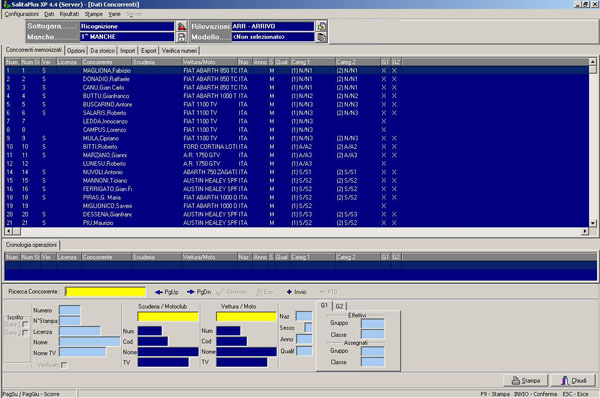Click the Nome input field under Licenza

(90, 342)
